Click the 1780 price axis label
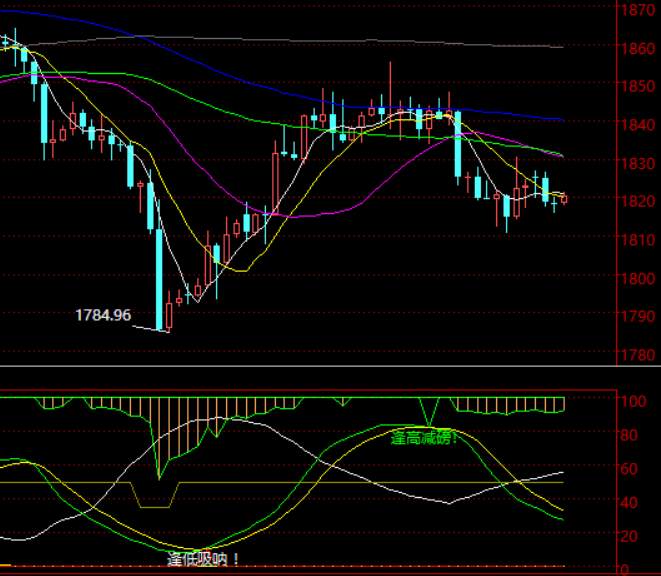The image size is (661, 576). tap(638, 354)
